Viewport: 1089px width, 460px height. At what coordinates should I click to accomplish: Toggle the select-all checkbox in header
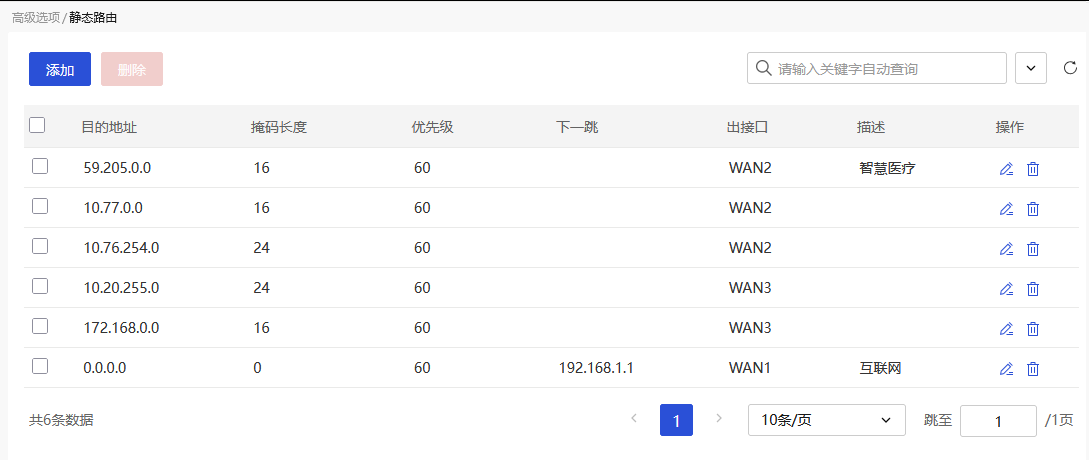38,126
